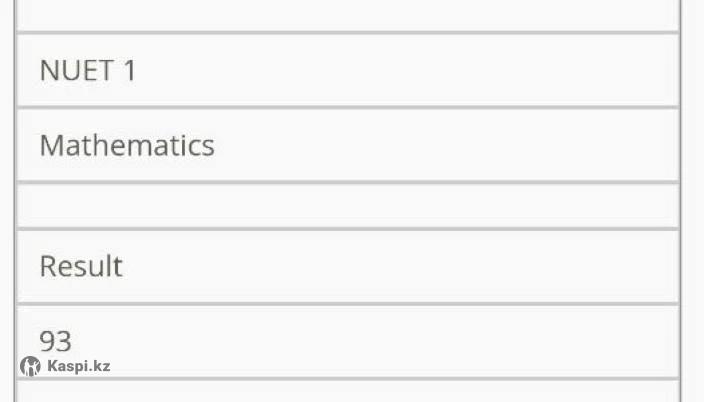Click the digit 9 in the score

coord(47,341)
